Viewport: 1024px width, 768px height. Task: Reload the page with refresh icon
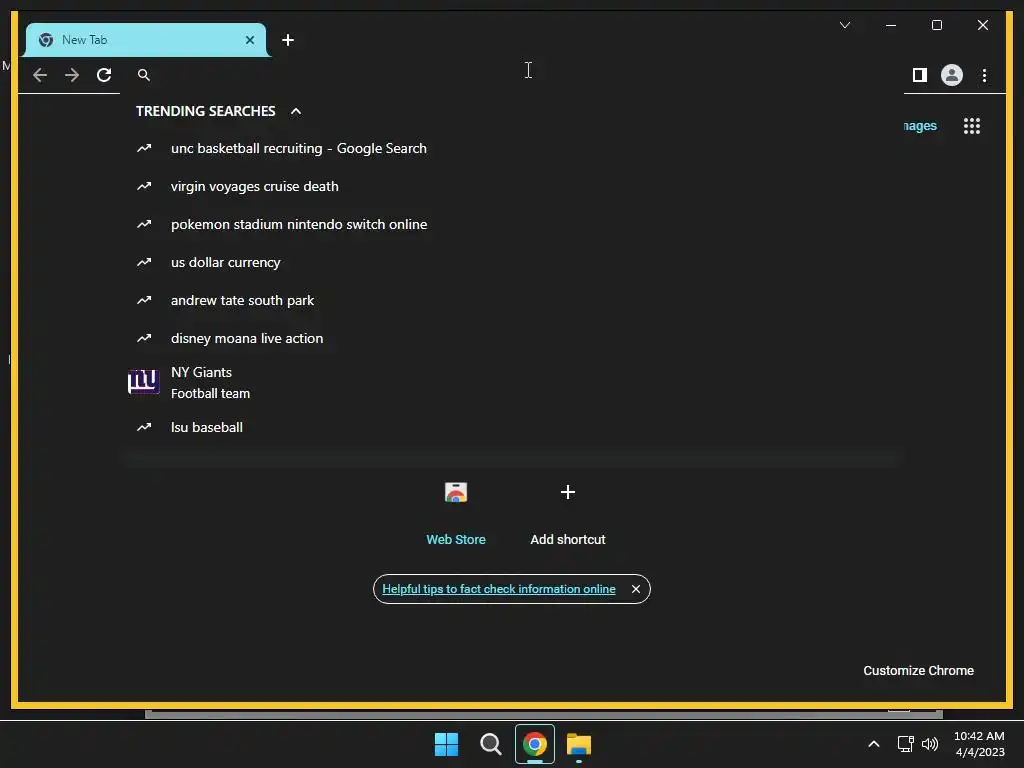click(104, 75)
